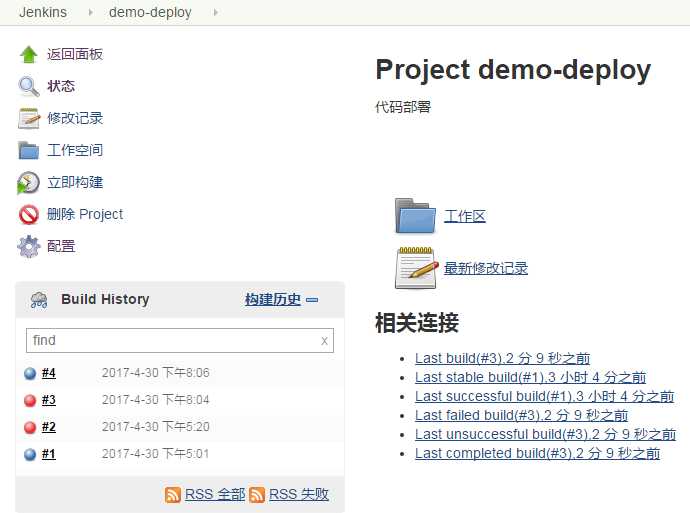Click timestamp 2017-4-30 下午5:20
Viewport: 690px width, 513px height.
pyautogui.click(x=156, y=427)
